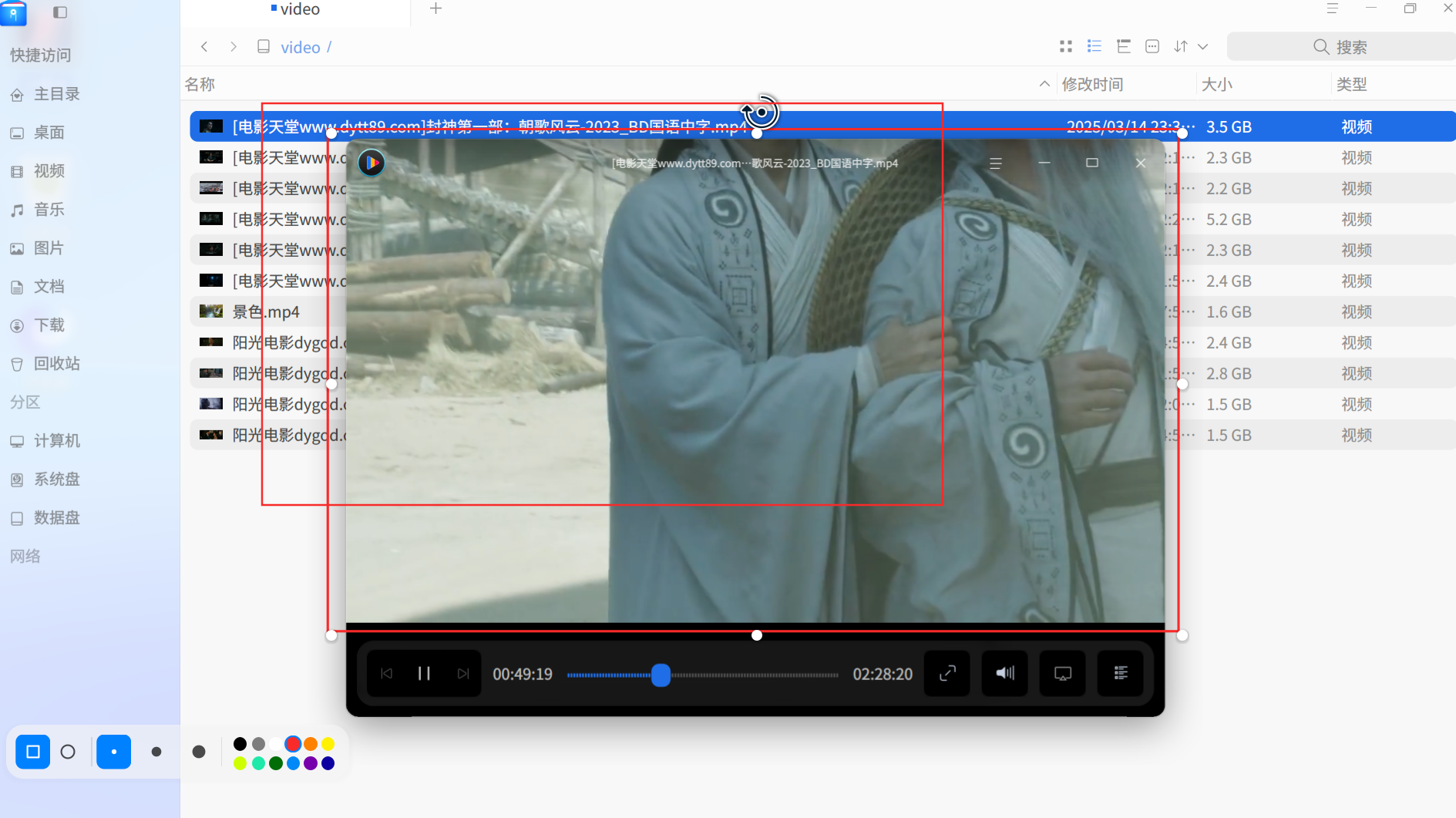Expand the file manager toolbar chevron dropdown
This screenshot has height=818, width=1456.
tap(1202, 47)
